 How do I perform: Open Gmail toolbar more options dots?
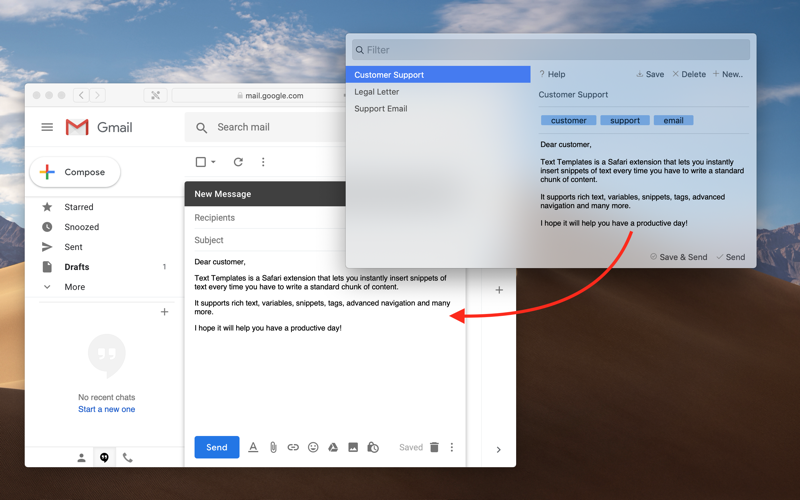(x=263, y=162)
